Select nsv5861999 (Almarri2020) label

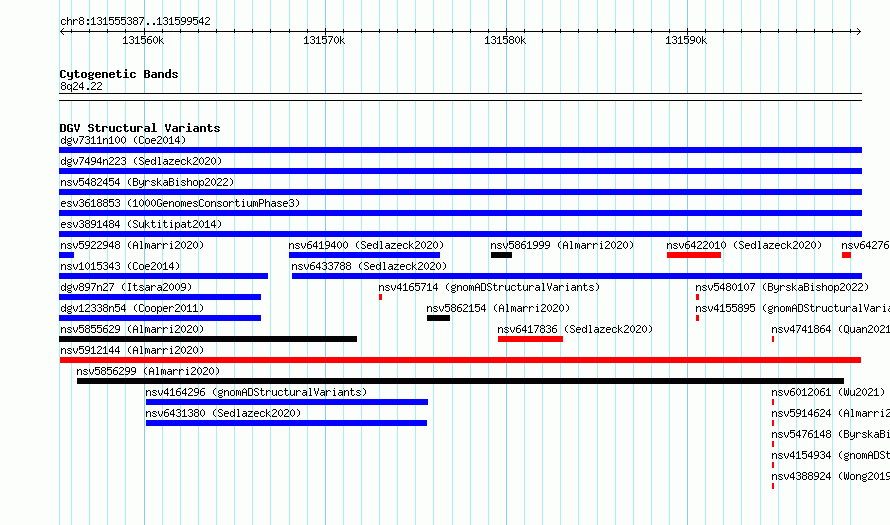(562, 245)
